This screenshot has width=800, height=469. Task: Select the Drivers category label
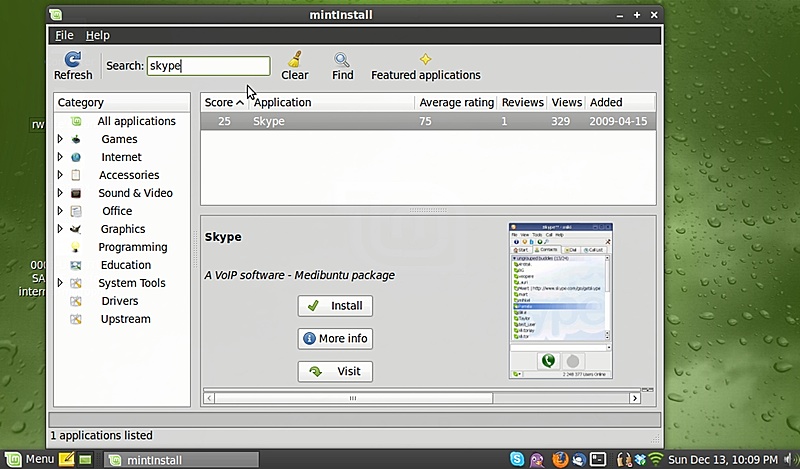[x=120, y=301]
